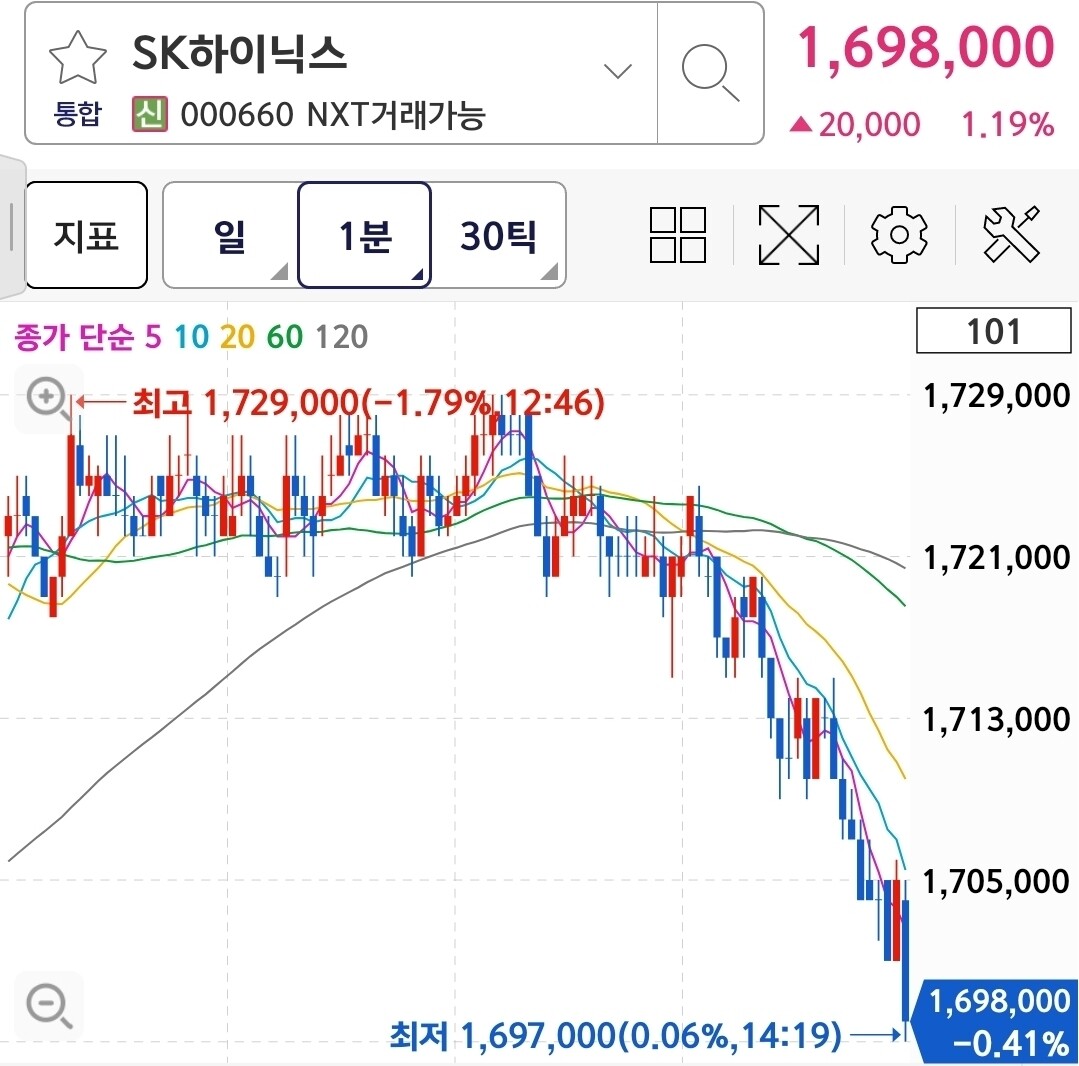Pull out the left side panel handle

click(12, 227)
